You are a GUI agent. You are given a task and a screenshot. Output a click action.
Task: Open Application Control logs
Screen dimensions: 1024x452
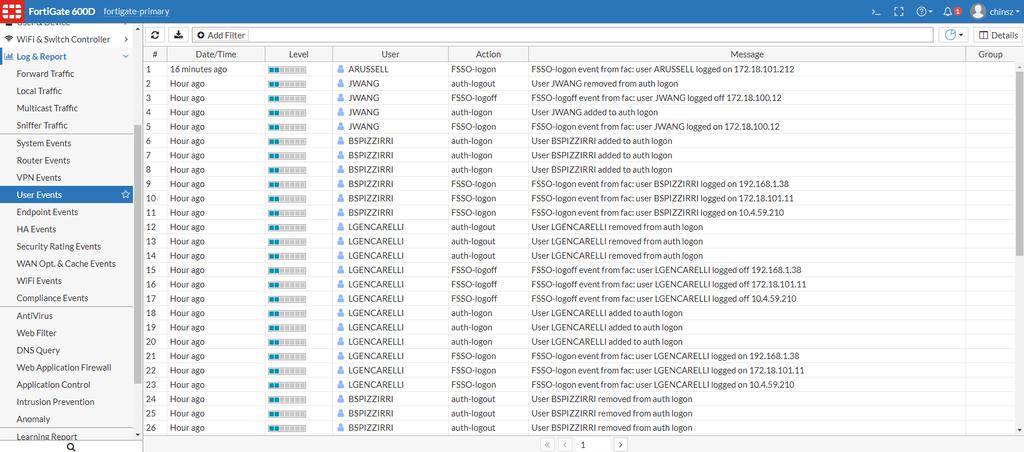click(x=54, y=385)
